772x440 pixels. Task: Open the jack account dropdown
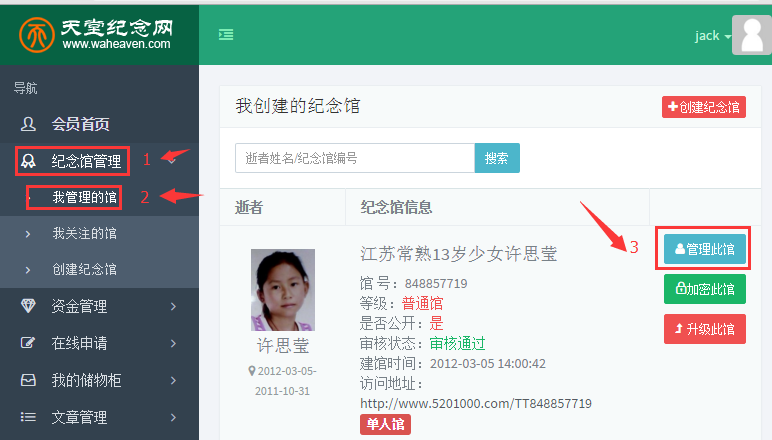click(x=712, y=36)
